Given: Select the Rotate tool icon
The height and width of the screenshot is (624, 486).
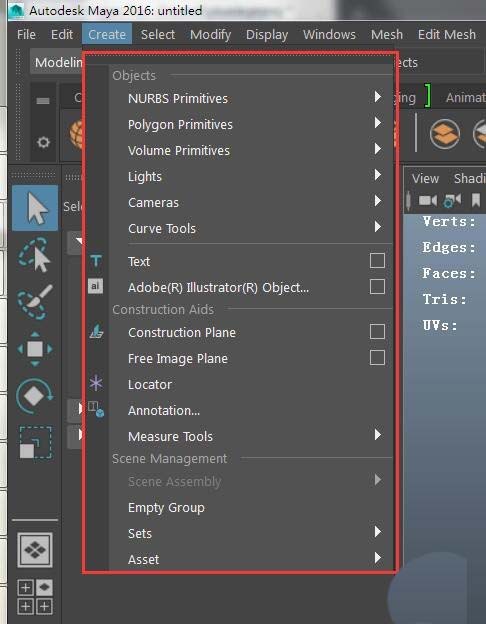Looking at the screenshot, I should click(x=35, y=396).
